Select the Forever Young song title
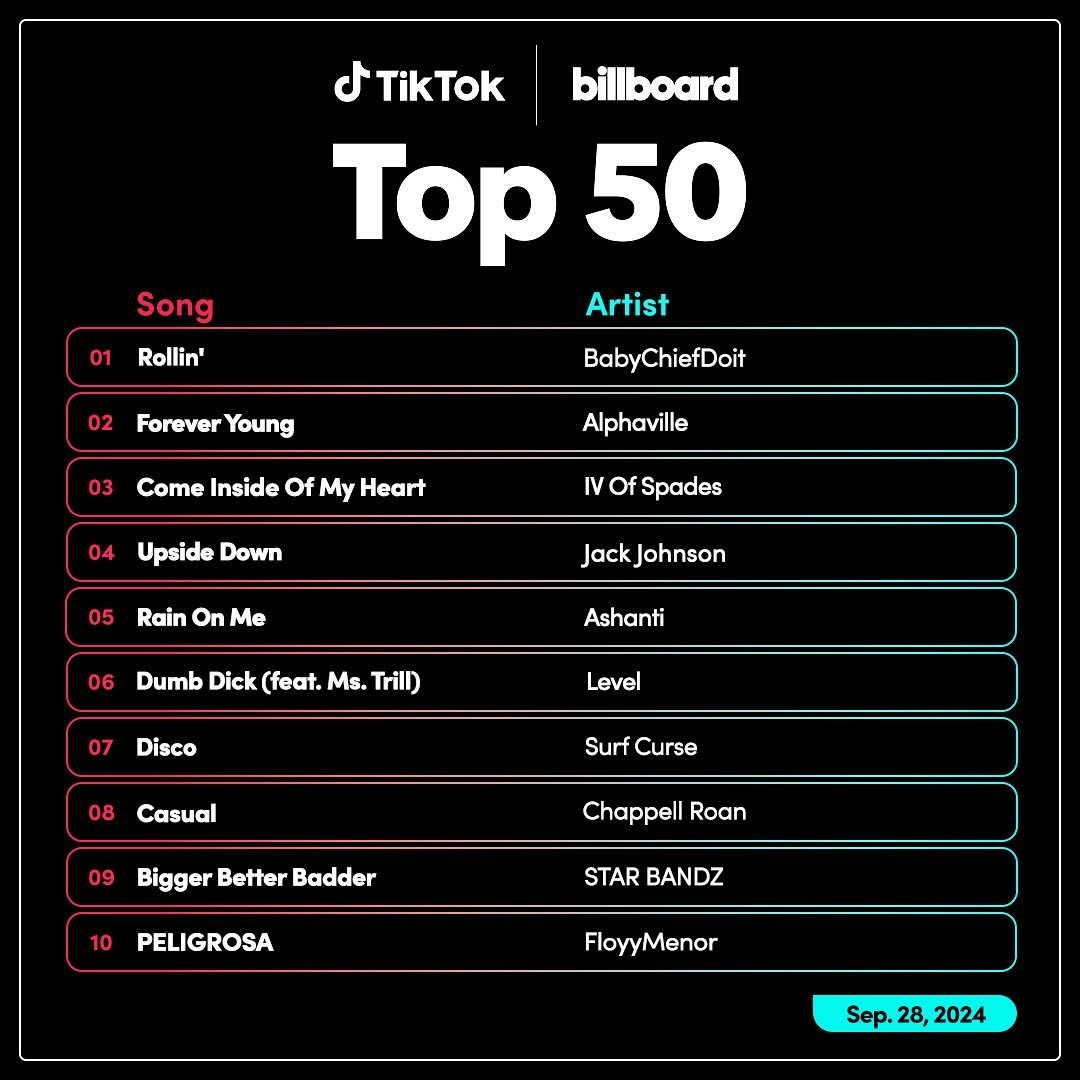The height and width of the screenshot is (1080, 1080). 215,424
